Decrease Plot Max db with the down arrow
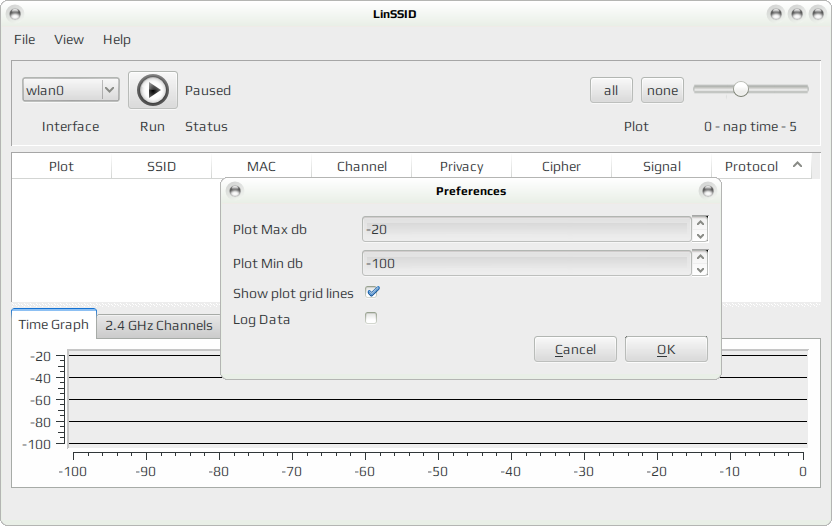 700,236
